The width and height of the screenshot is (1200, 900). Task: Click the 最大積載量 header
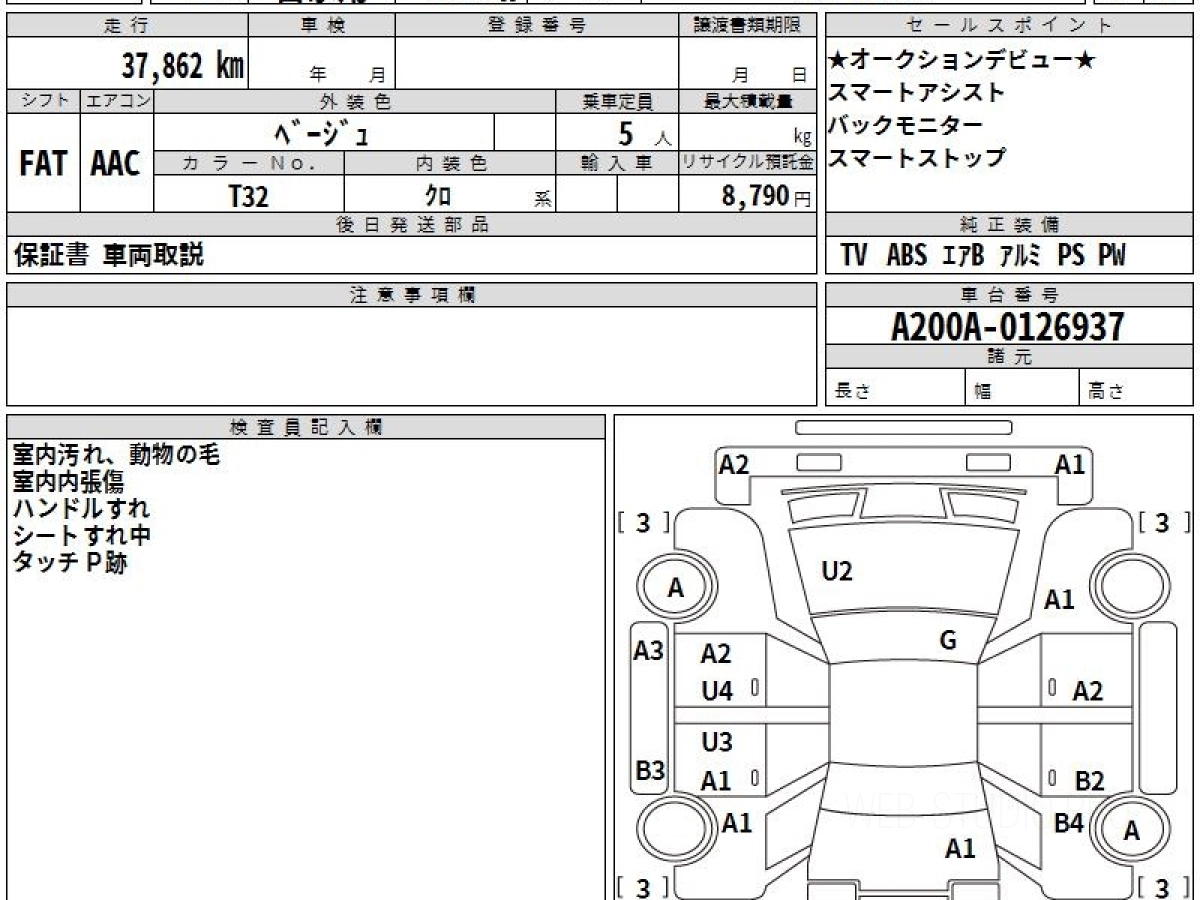(747, 101)
